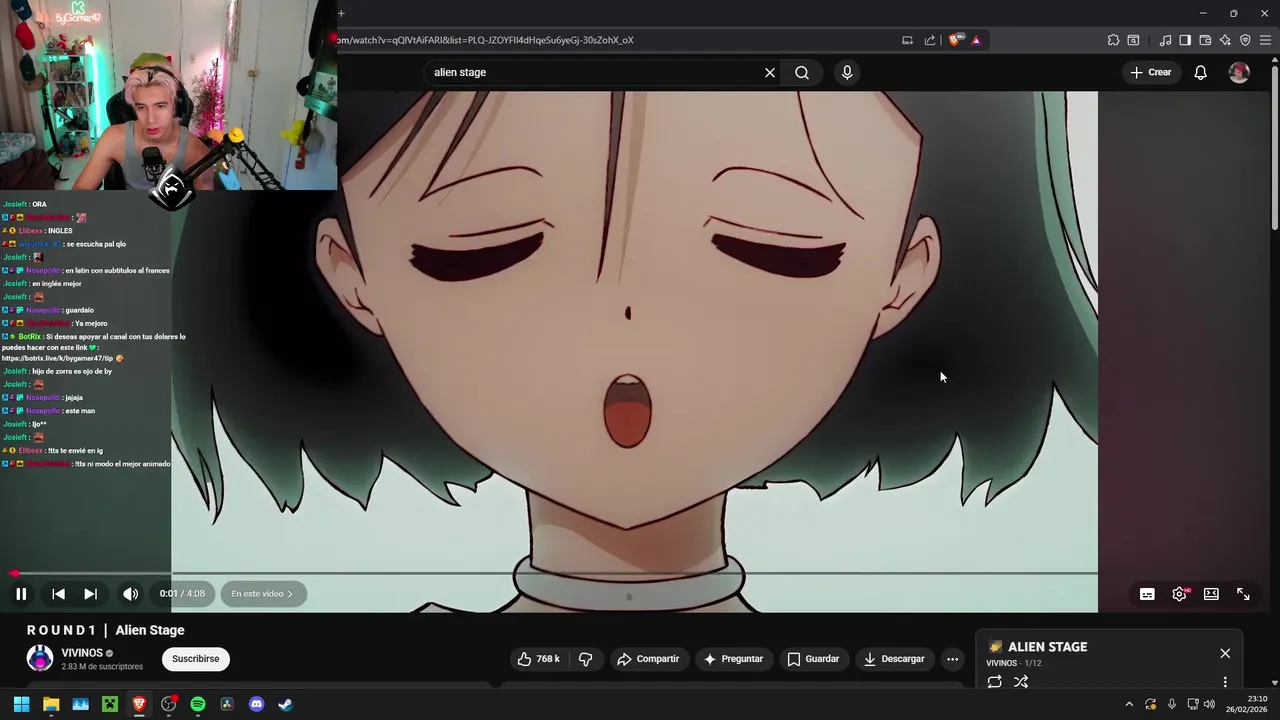Open Brave Rewards triangle icon
Viewport: 1280px width, 720px height.
coord(976,40)
